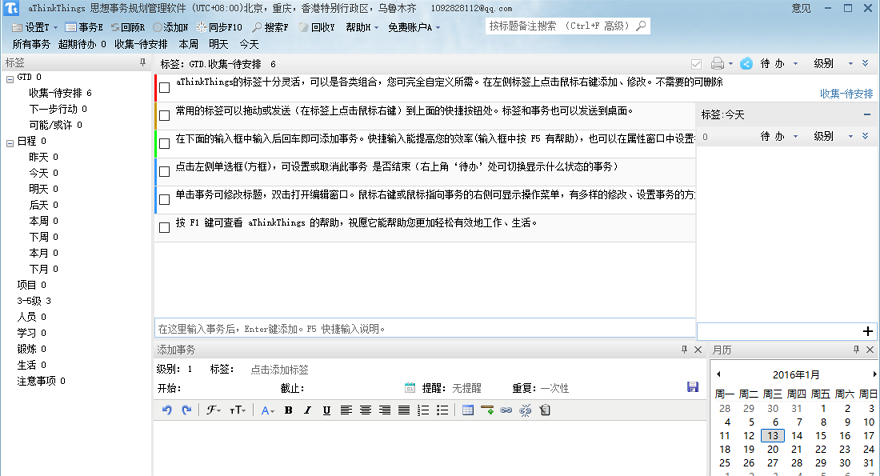Insert a horizontal line
The height and width of the screenshot is (476, 880).
[487, 410]
